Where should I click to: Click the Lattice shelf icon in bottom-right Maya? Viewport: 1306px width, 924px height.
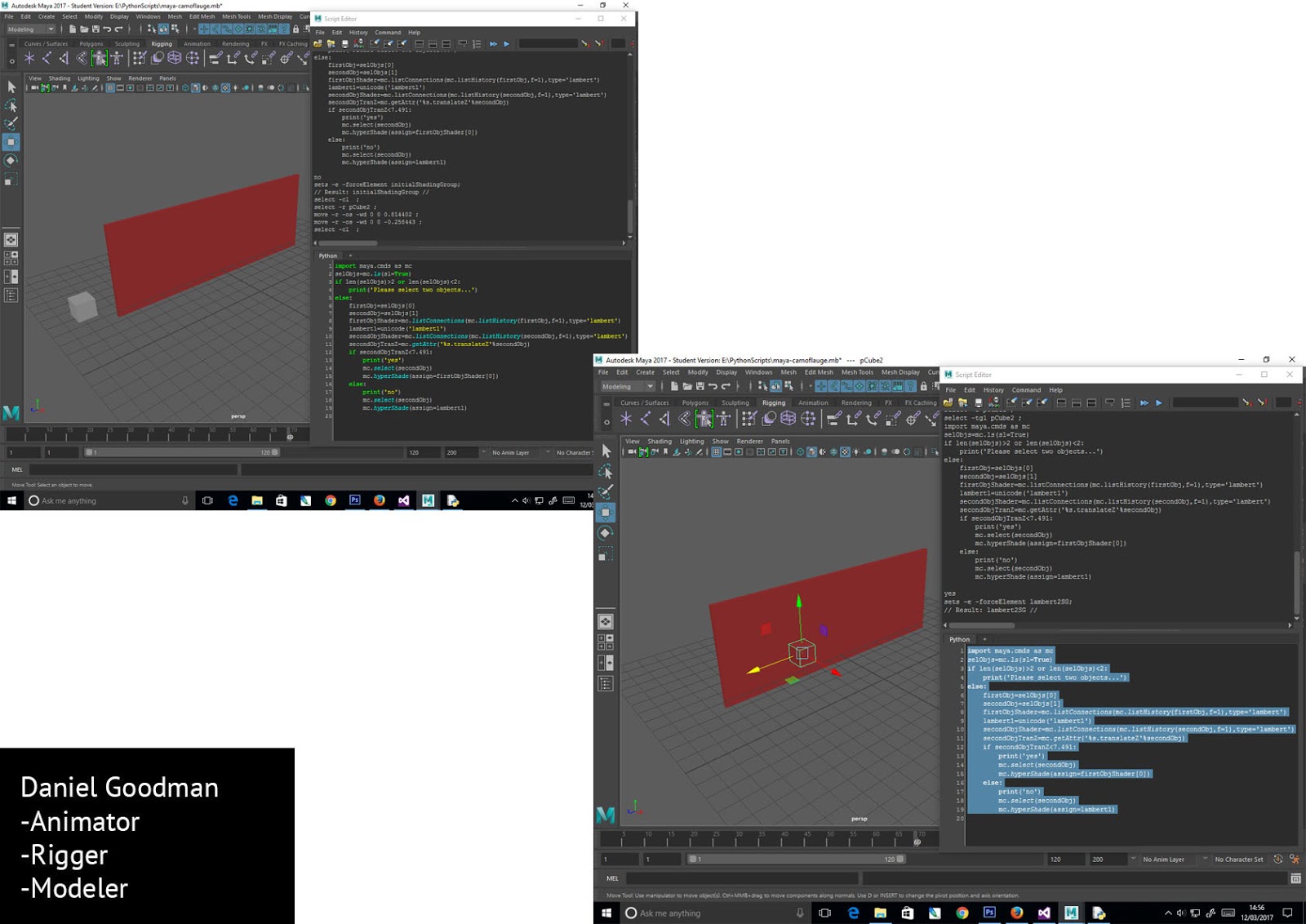point(788,419)
